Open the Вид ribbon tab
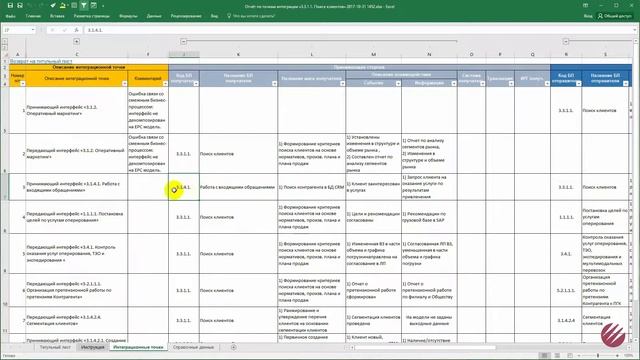This screenshot has height=360, width=640. click(x=214, y=16)
